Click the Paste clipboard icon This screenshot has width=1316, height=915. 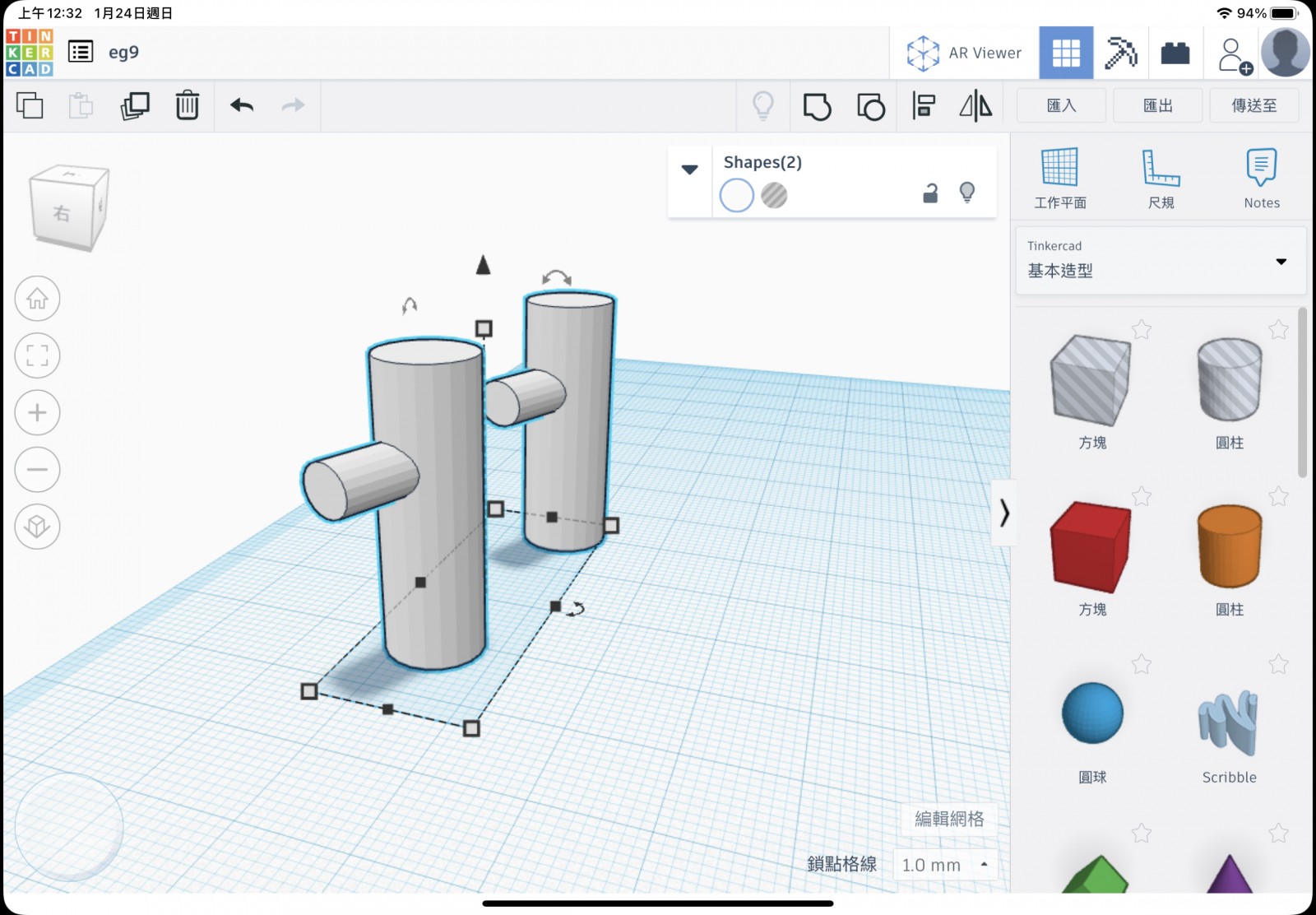[81, 105]
